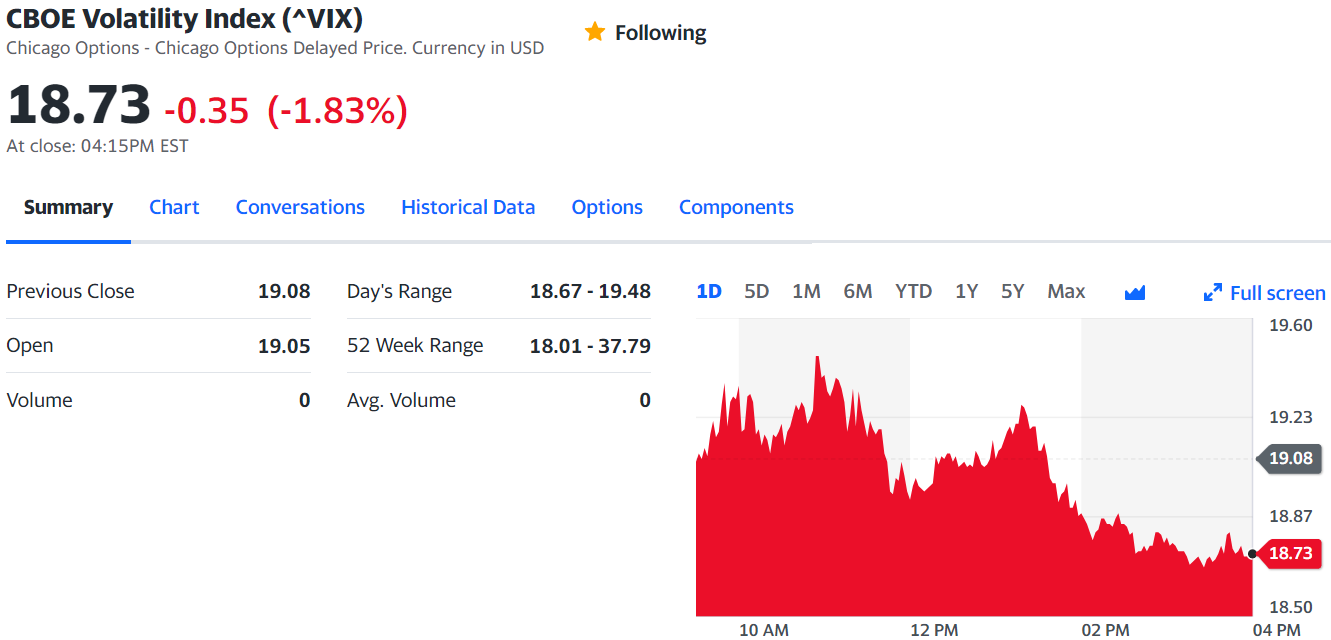Click the red 18.73 price tag on chart
The width and height of the screenshot is (1331, 640).
click(1289, 553)
